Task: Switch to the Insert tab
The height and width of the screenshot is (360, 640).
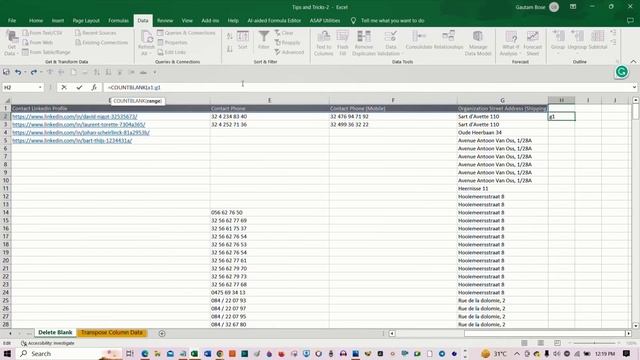Action: click(58, 20)
